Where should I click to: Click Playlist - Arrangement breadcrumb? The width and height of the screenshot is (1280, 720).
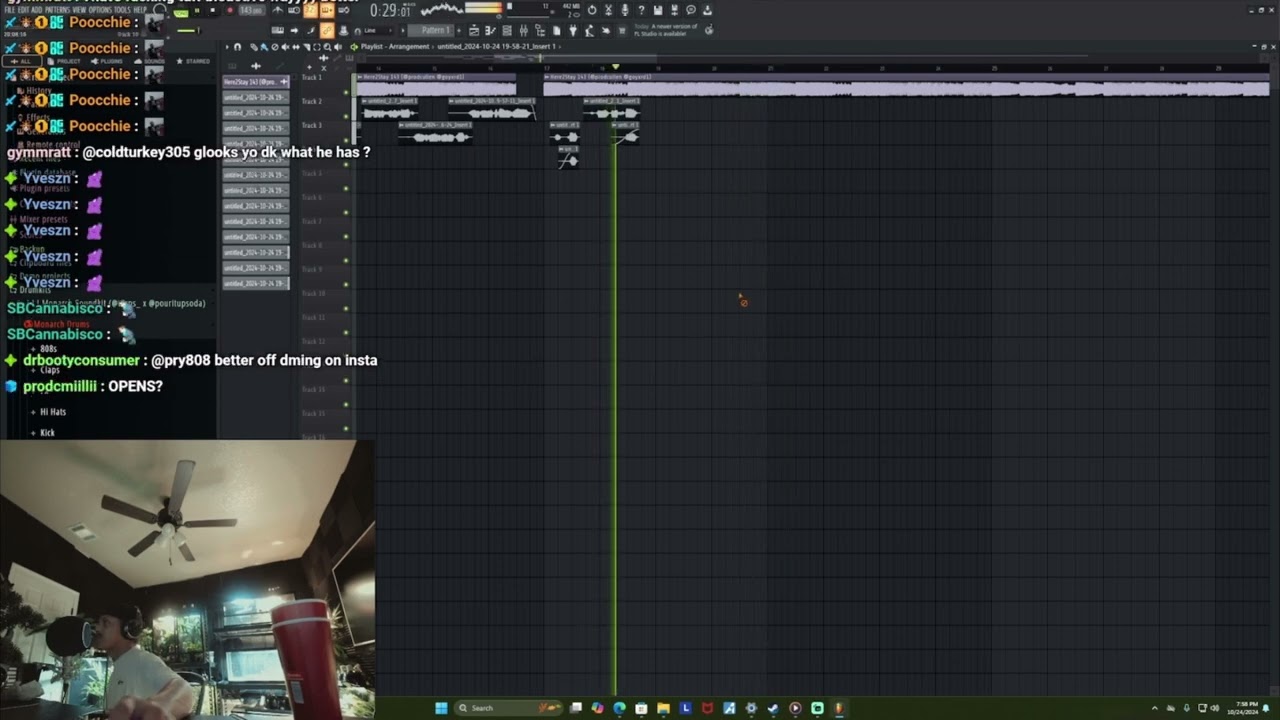pos(395,46)
